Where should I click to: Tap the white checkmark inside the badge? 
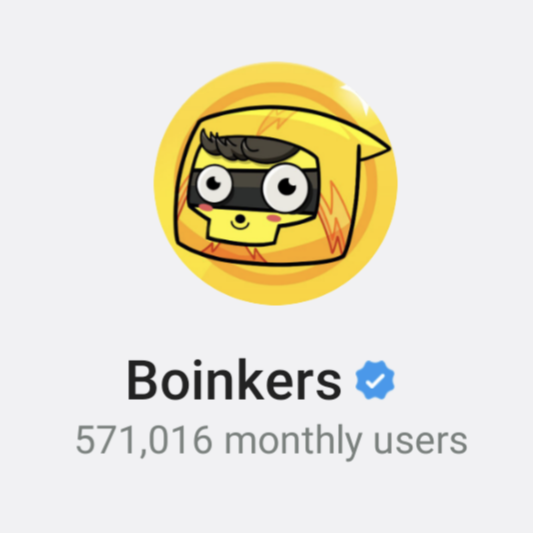pos(375,381)
